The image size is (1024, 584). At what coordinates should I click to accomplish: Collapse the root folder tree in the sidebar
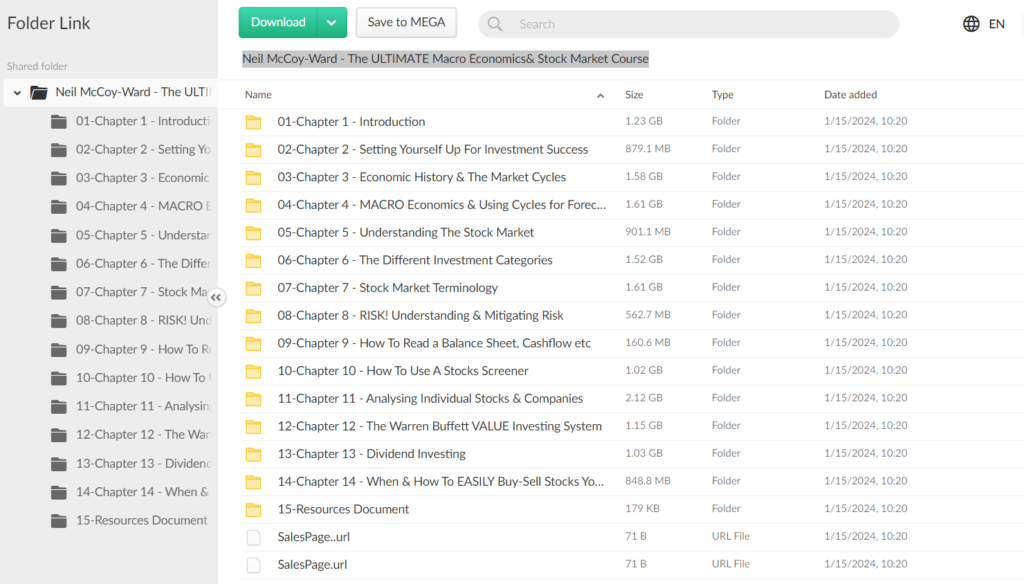point(17,91)
